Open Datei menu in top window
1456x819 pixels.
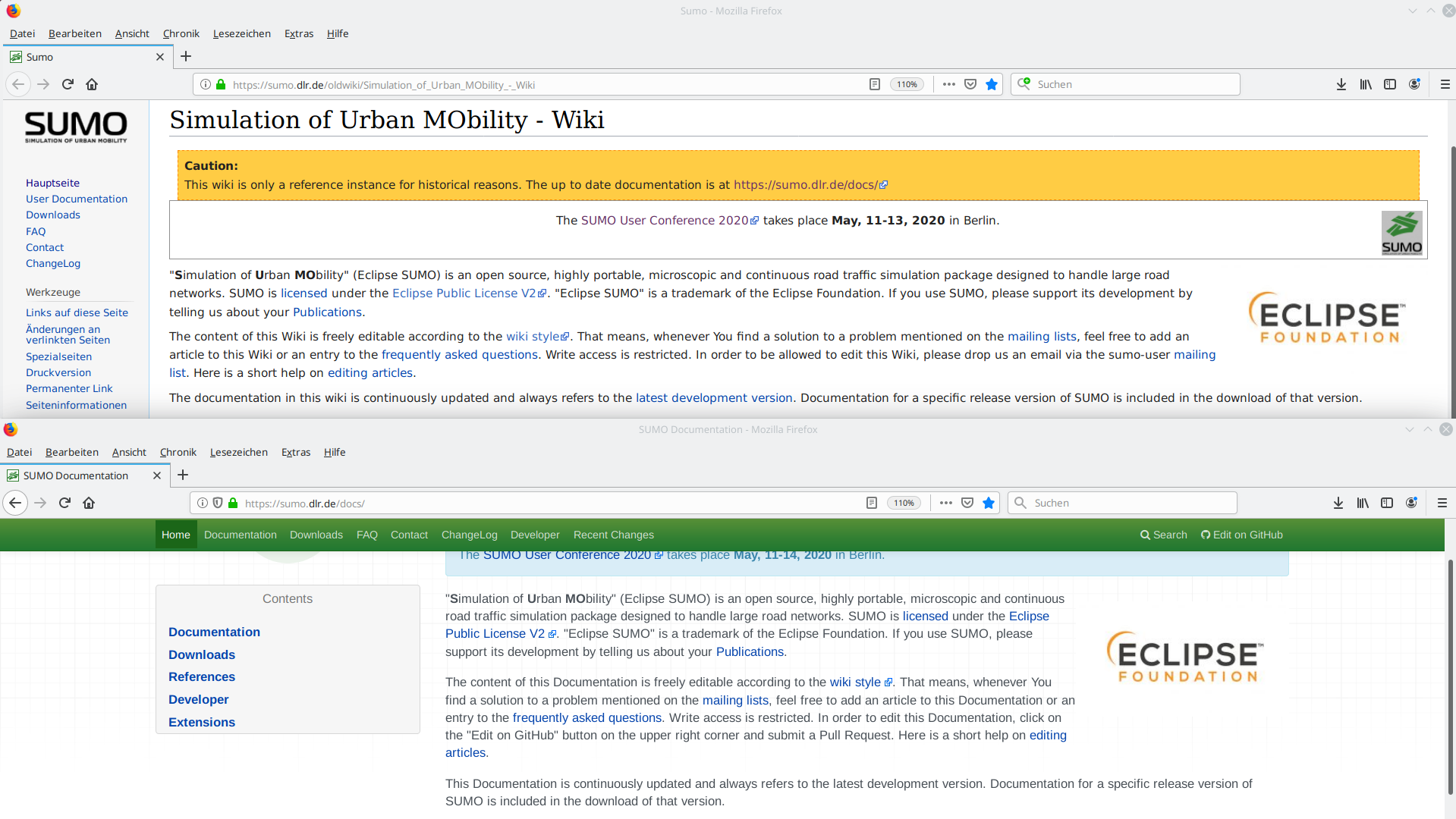(x=22, y=33)
